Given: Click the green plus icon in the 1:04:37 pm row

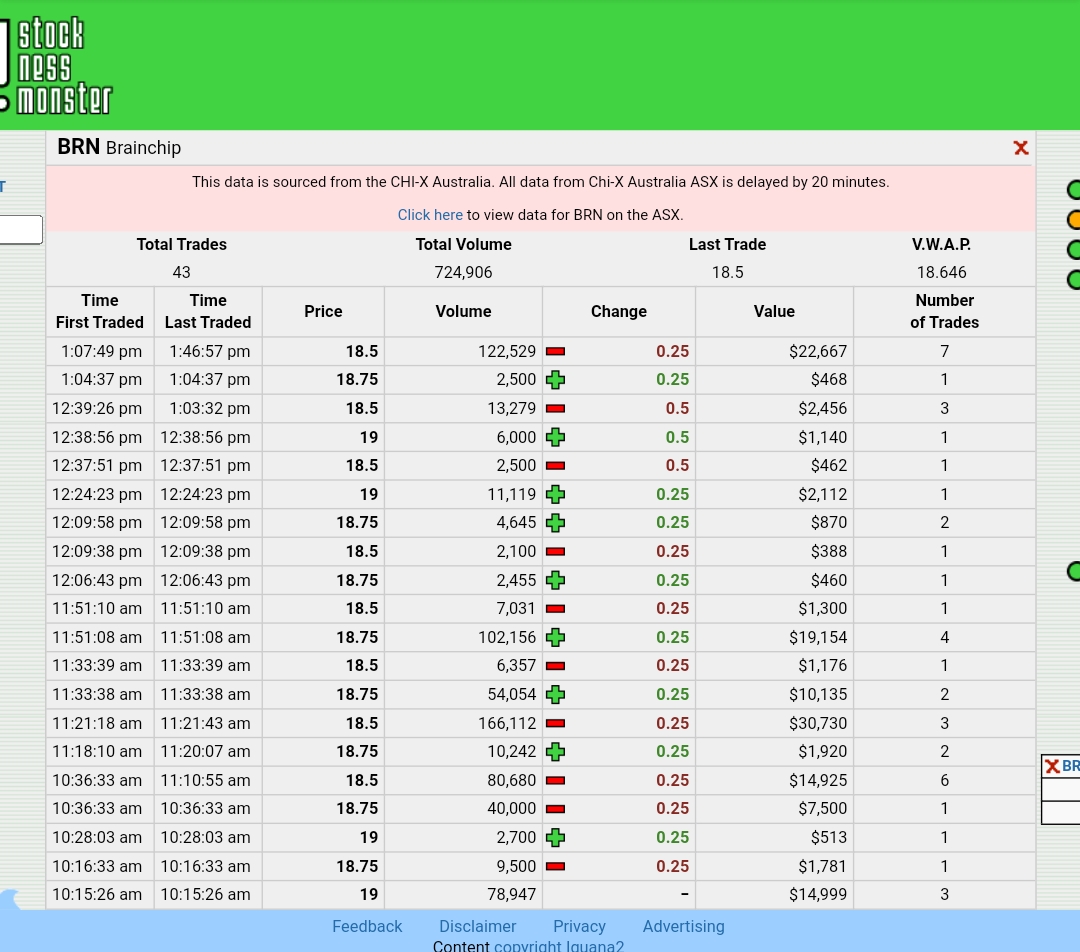Looking at the screenshot, I should (555, 380).
